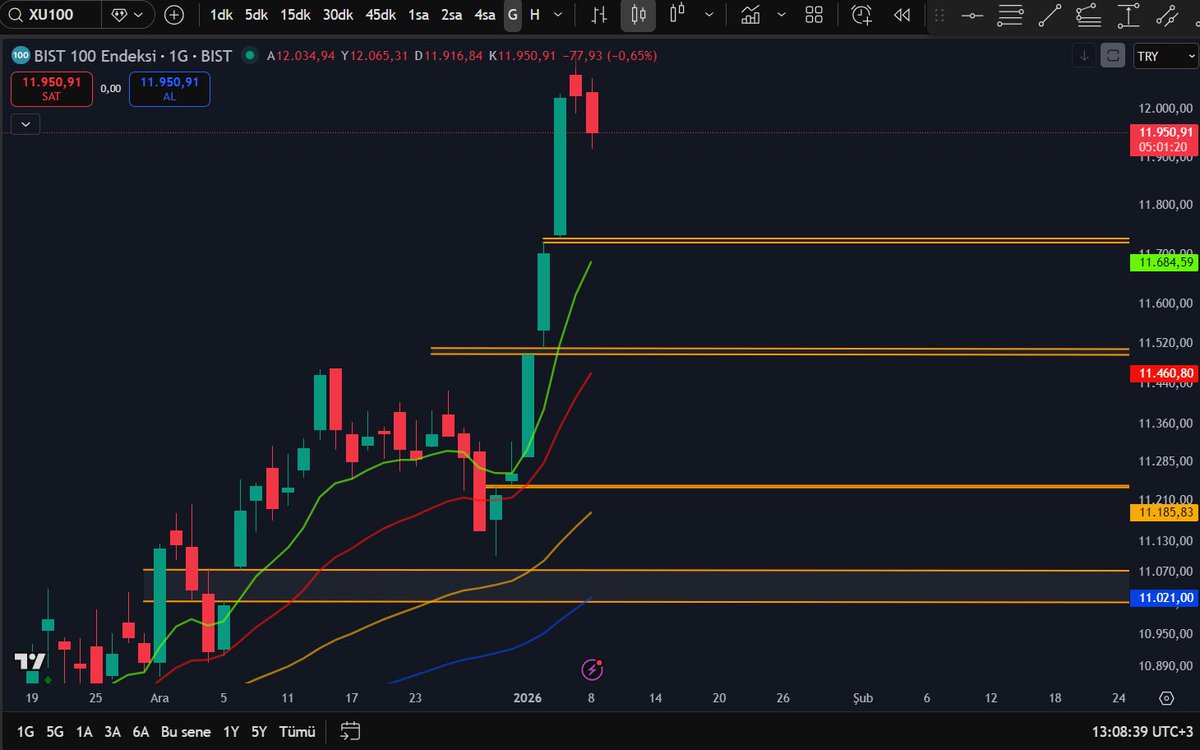Expand the indicators dropdown chevron
1200x750 pixels.
[x=782, y=15]
